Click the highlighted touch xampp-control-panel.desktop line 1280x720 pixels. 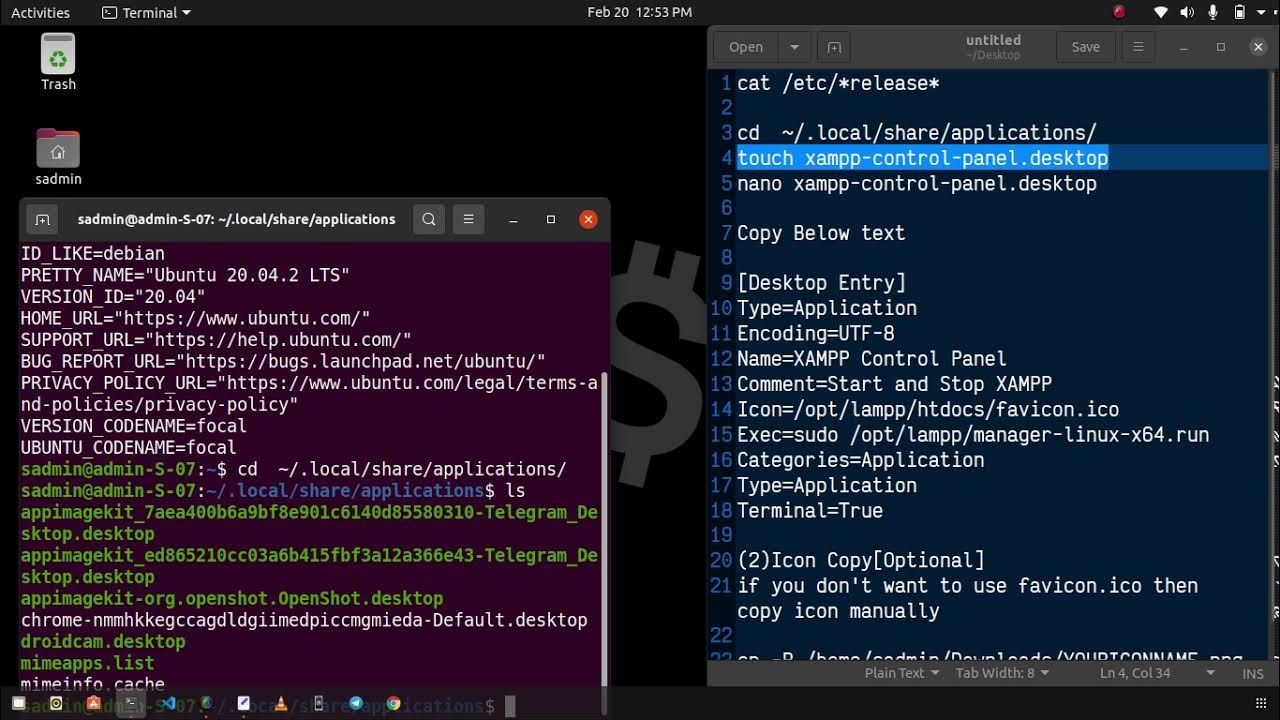[922, 158]
